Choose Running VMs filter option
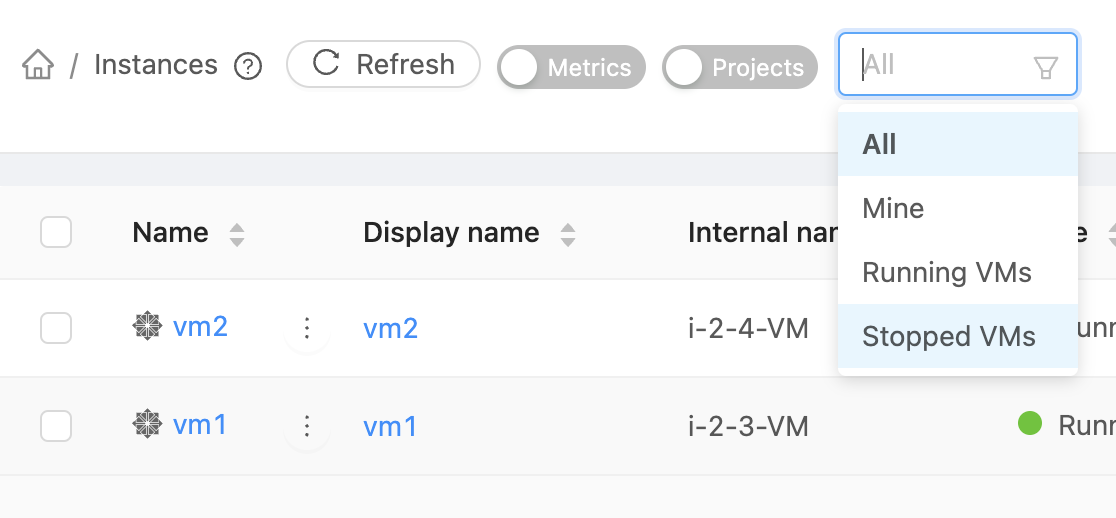This screenshot has height=518, width=1116. coord(958,272)
